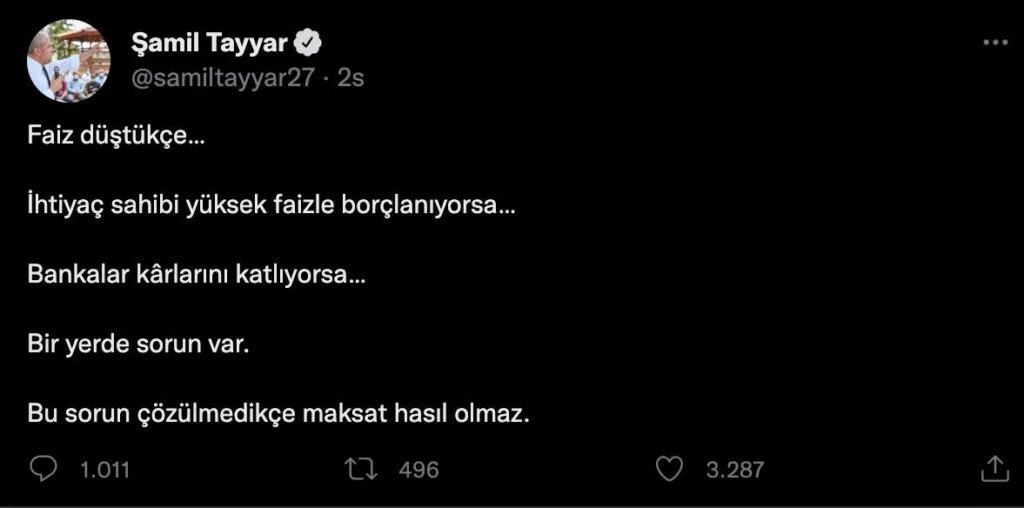Share the tweet via the share icon

click(993, 468)
